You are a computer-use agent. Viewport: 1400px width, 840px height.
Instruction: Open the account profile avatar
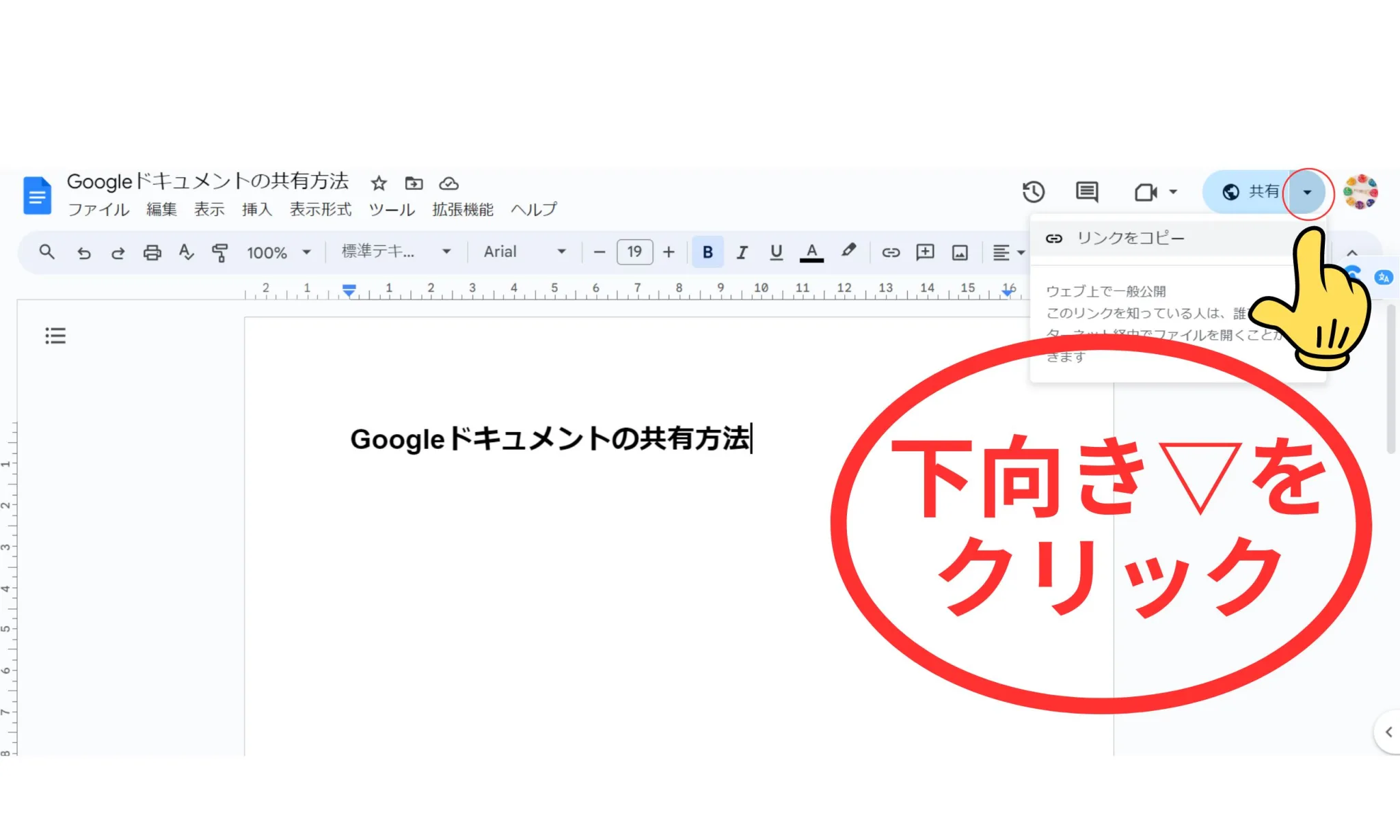click(x=1360, y=192)
